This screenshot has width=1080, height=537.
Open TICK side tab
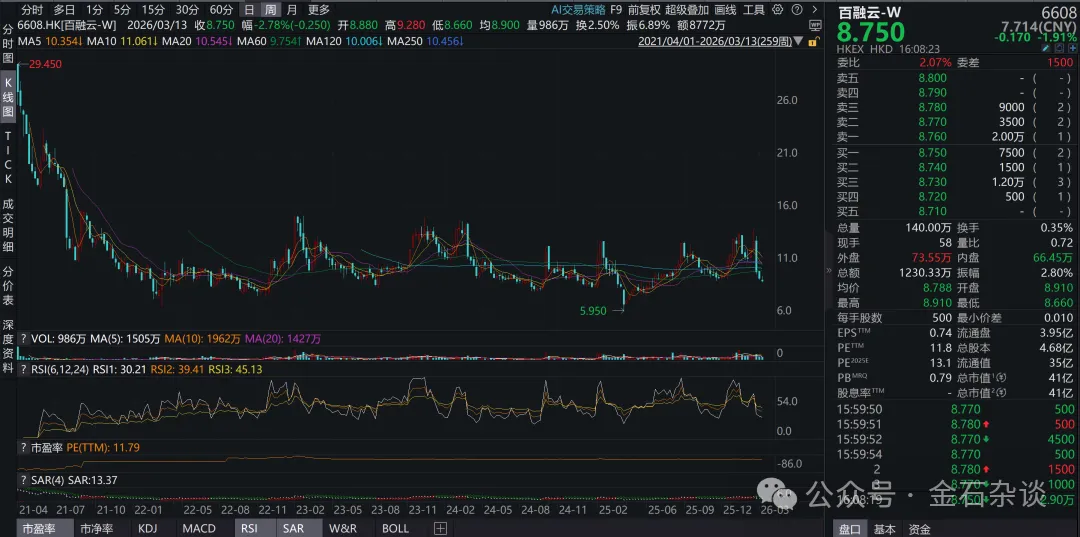coord(8,156)
